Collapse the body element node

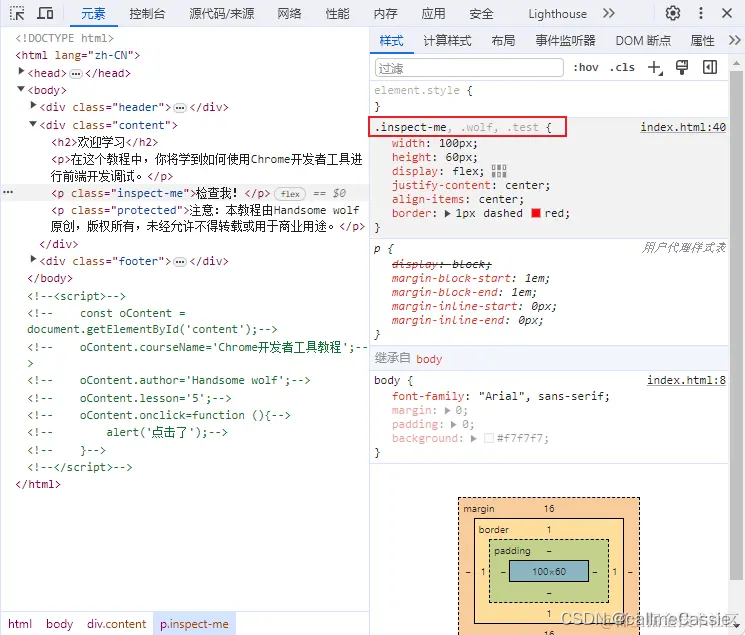pyautogui.click(x=21, y=89)
